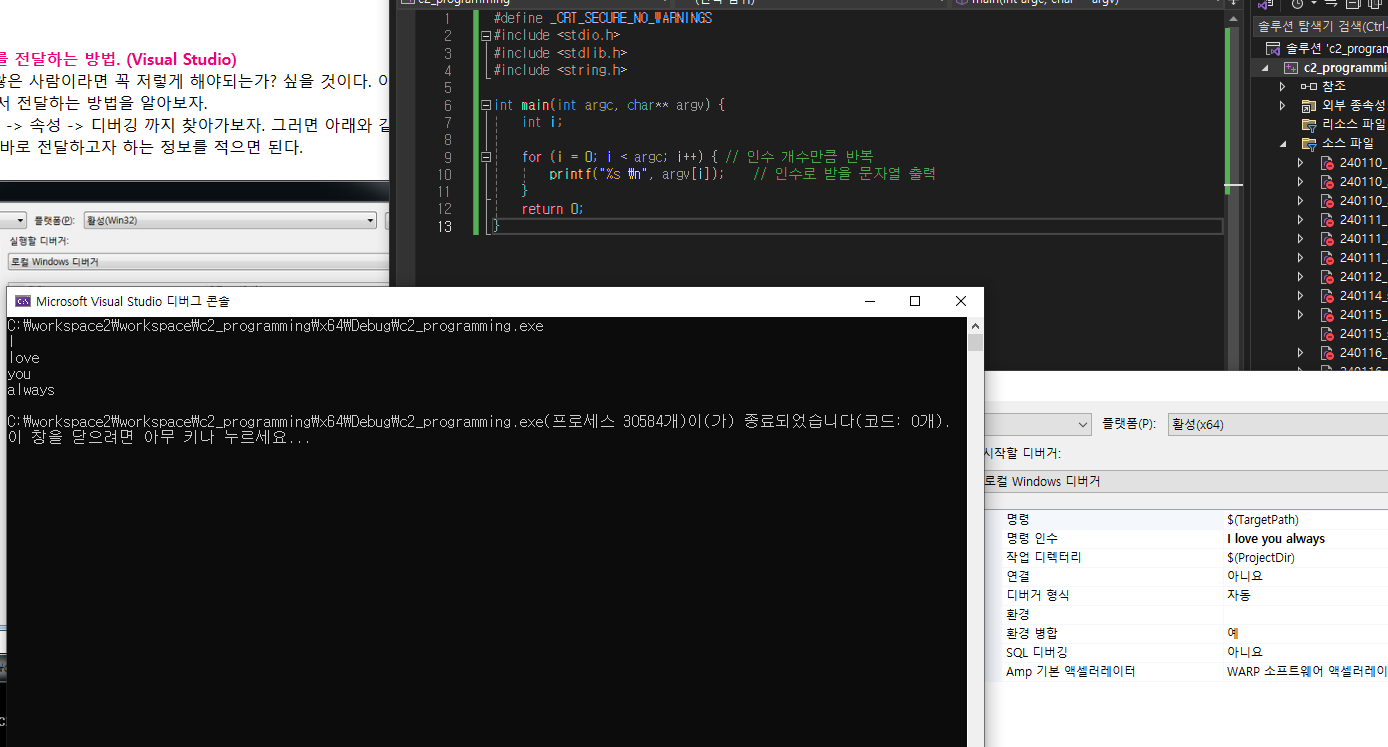Expand the 참조 node arrow
1388x747 pixels.
pos(1283,86)
